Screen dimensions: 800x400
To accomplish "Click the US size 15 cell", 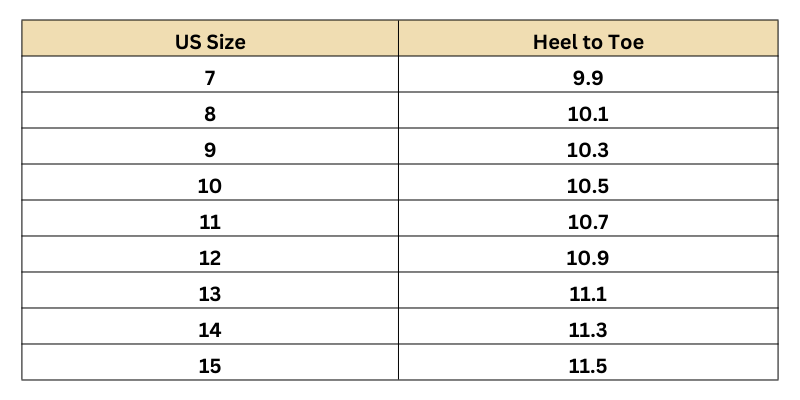I will 210,366.
